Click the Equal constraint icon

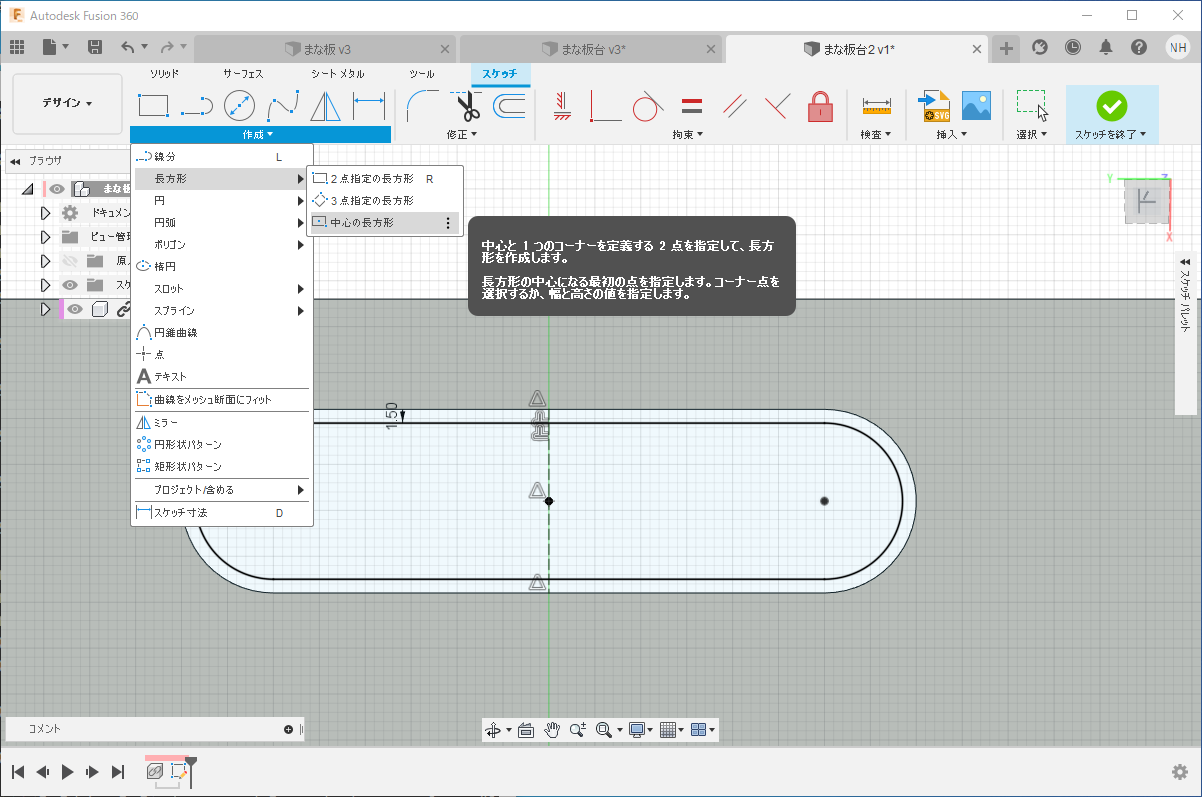(x=691, y=105)
